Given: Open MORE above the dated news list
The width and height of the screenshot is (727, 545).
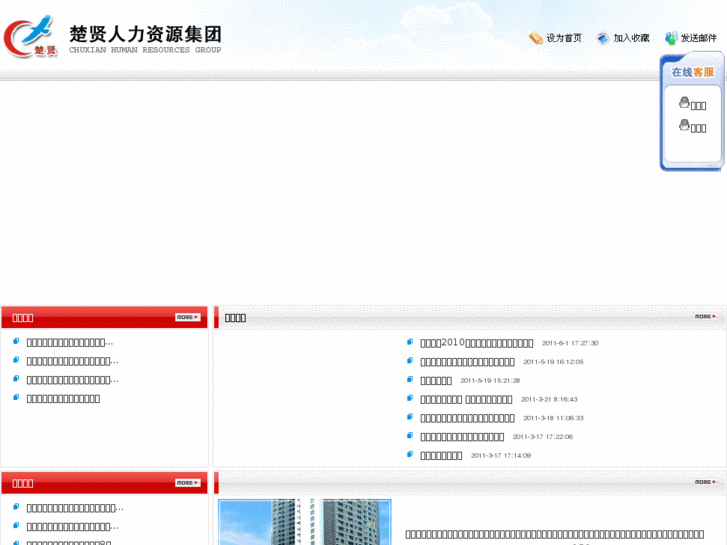Looking at the screenshot, I should [x=705, y=316].
